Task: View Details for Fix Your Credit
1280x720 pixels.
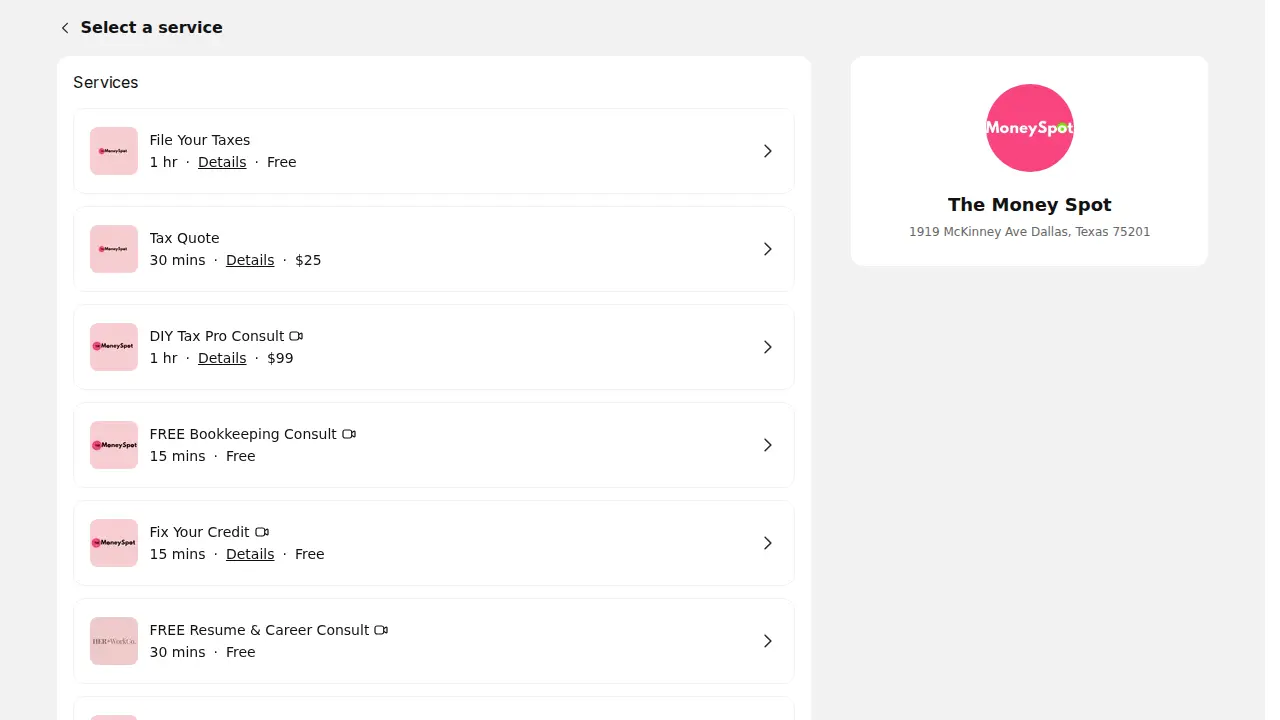Action: pos(250,554)
